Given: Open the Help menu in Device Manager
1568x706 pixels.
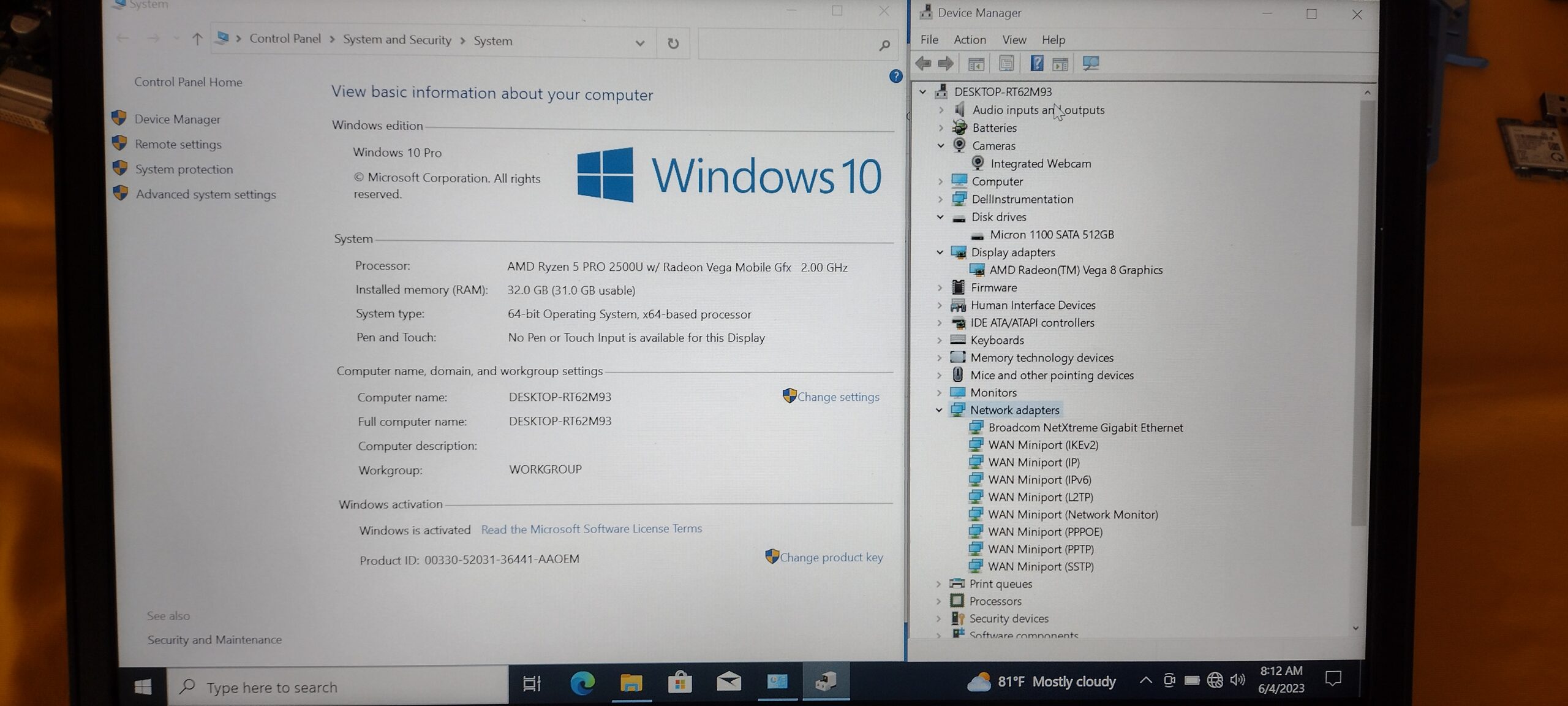Looking at the screenshot, I should coord(1053,40).
